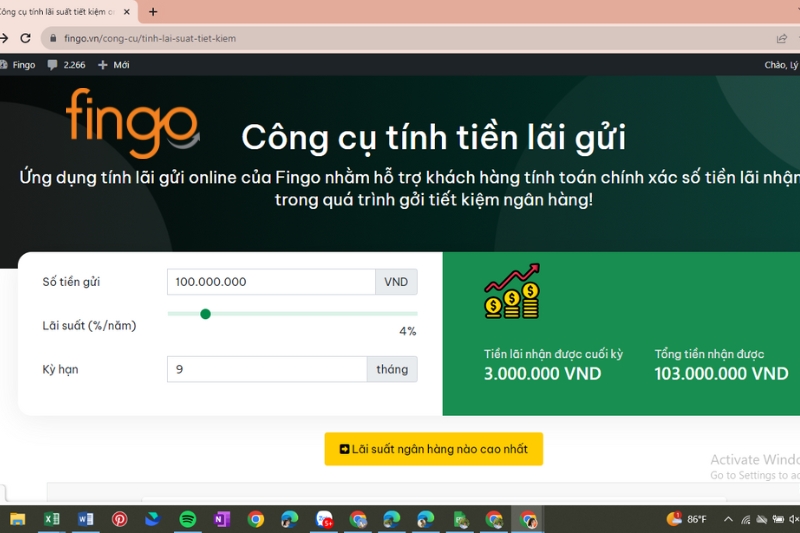The image size is (800, 533).
Task: Click the 'Công cụ tính tiền lãi gửi' heading
Action: [434, 137]
